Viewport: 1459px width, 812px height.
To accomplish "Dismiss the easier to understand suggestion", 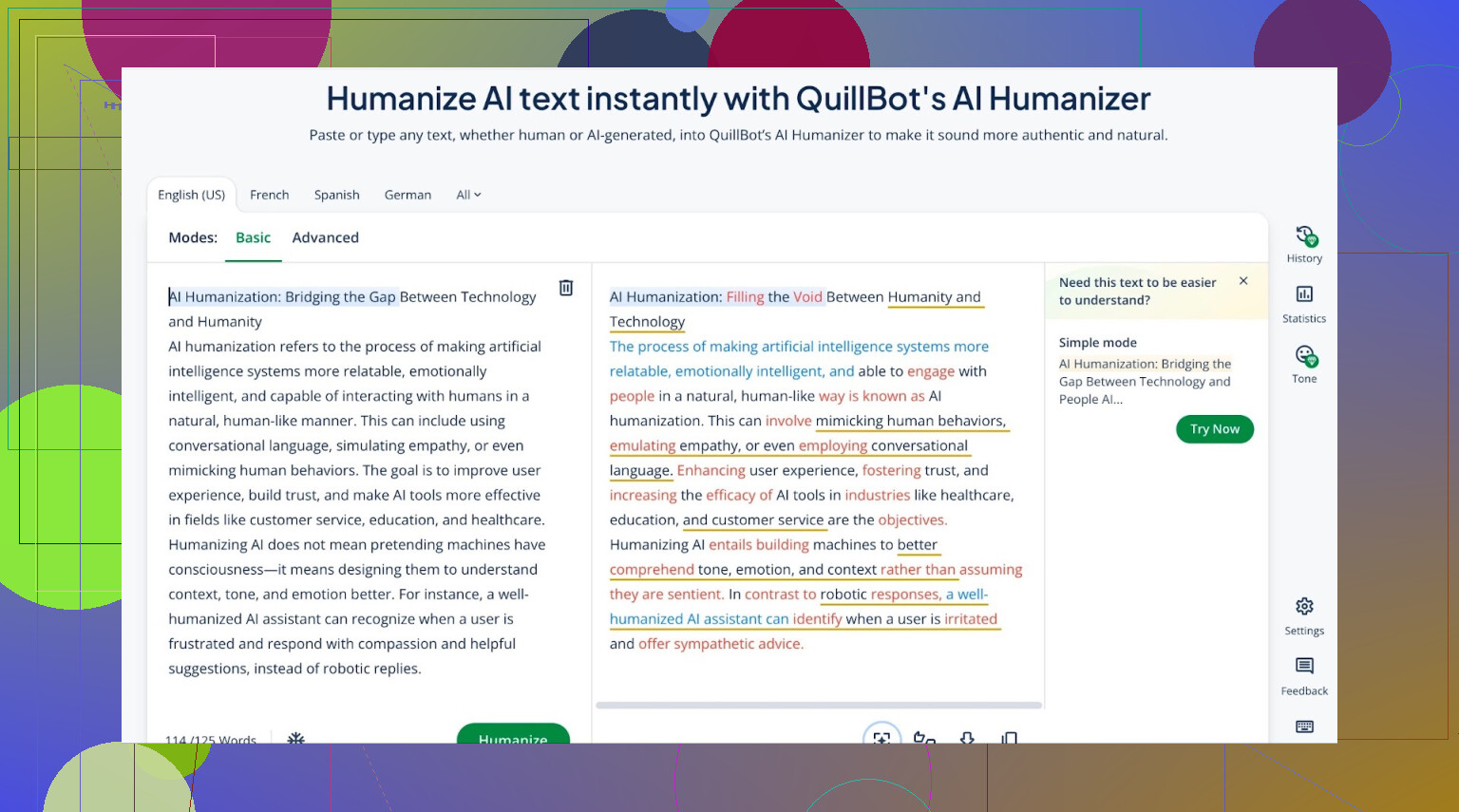I will (1243, 281).
